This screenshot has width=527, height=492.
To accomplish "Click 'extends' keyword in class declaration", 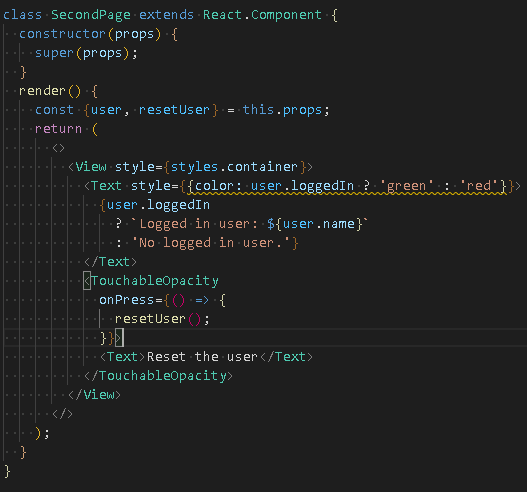I will pyautogui.click(x=166, y=15).
